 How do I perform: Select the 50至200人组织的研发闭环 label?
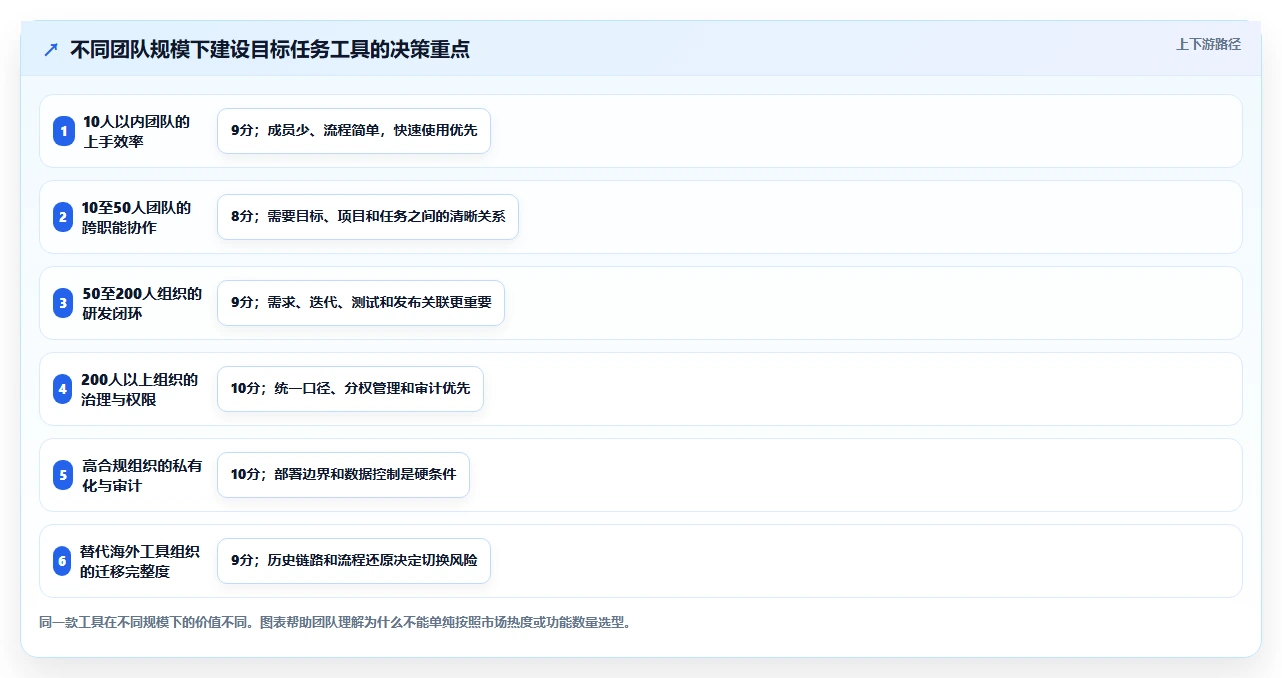tap(142, 303)
